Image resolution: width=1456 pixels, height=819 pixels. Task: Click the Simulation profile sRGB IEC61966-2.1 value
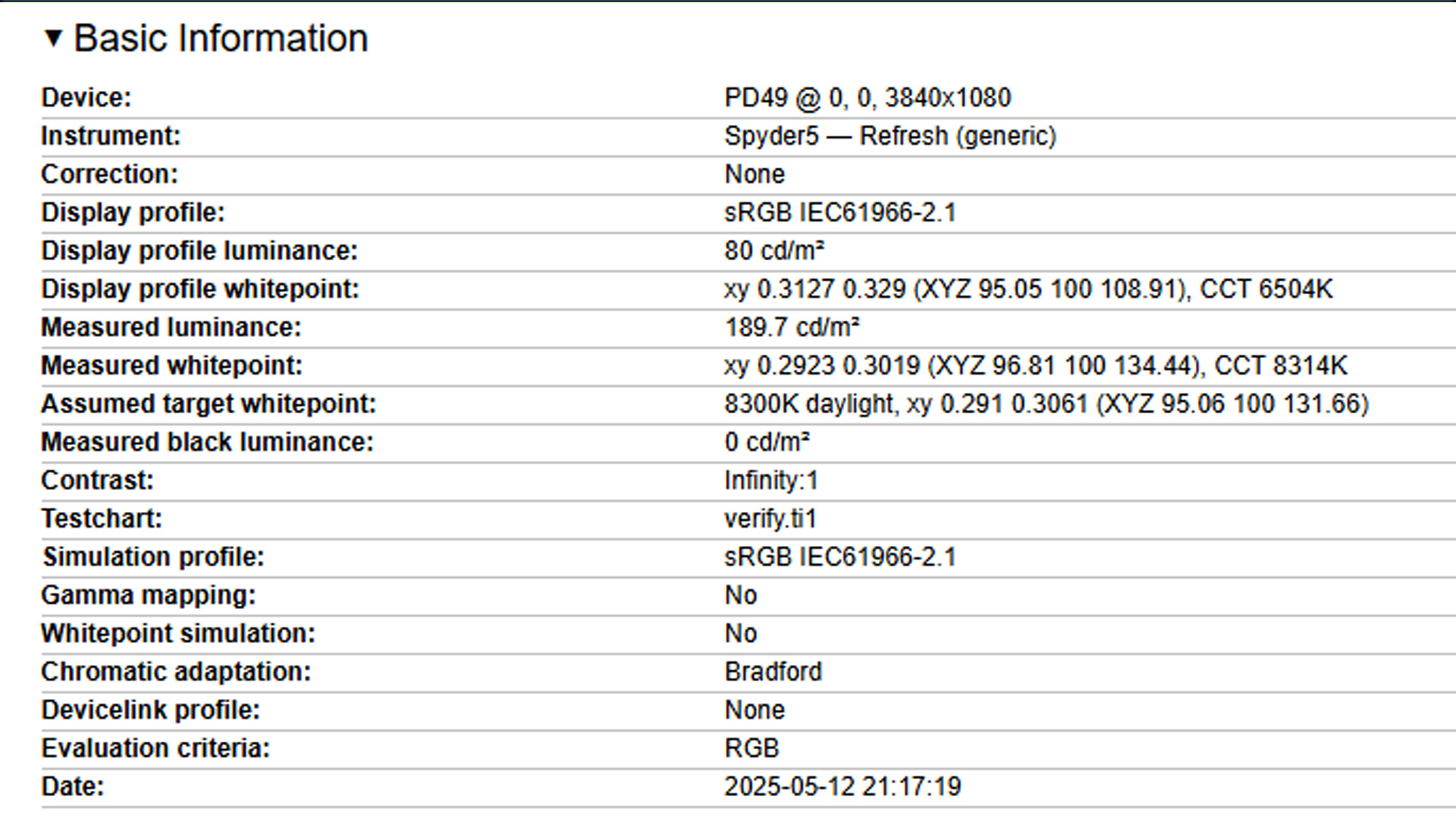[839, 557]
